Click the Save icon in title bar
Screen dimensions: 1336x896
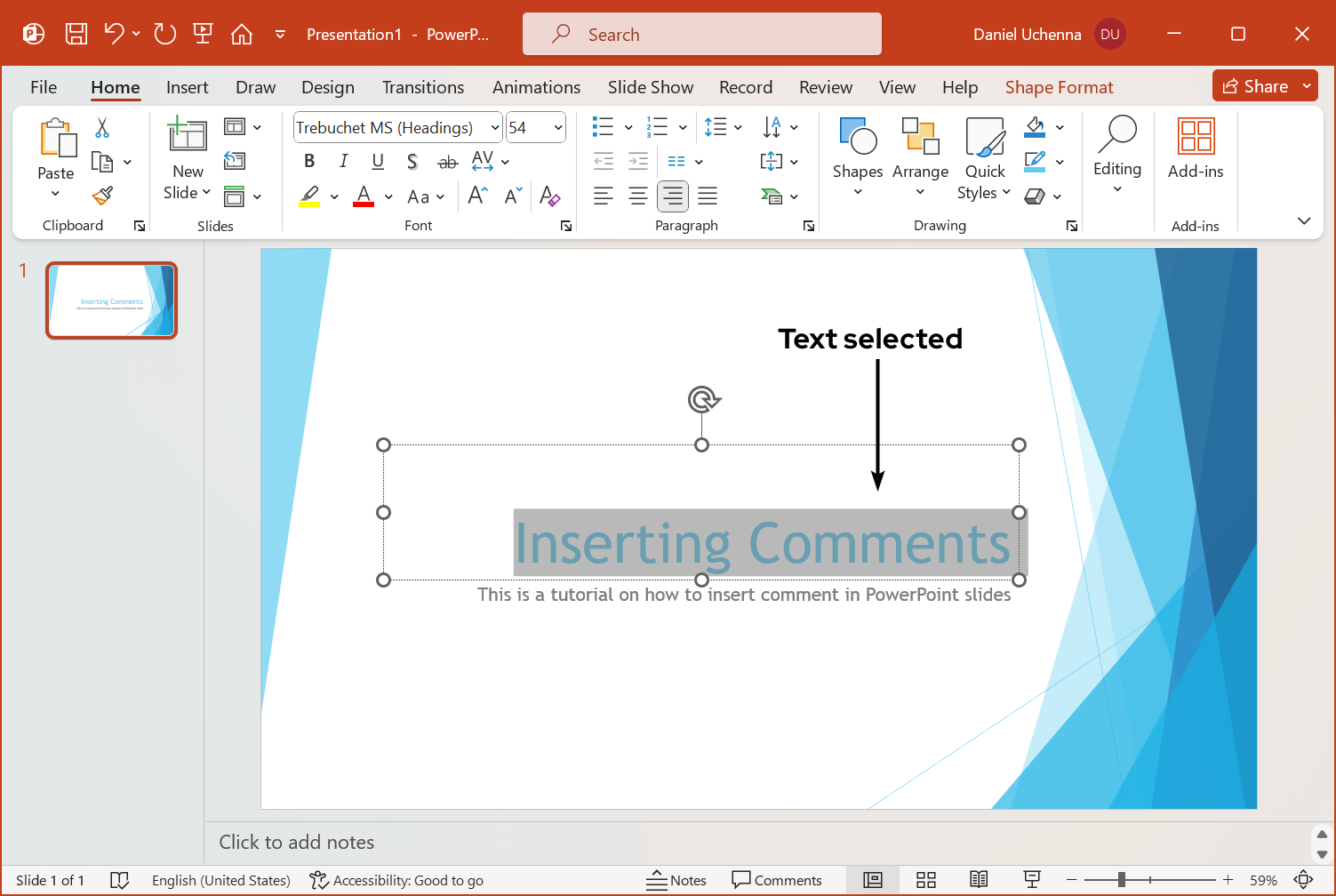click(76, 35)
